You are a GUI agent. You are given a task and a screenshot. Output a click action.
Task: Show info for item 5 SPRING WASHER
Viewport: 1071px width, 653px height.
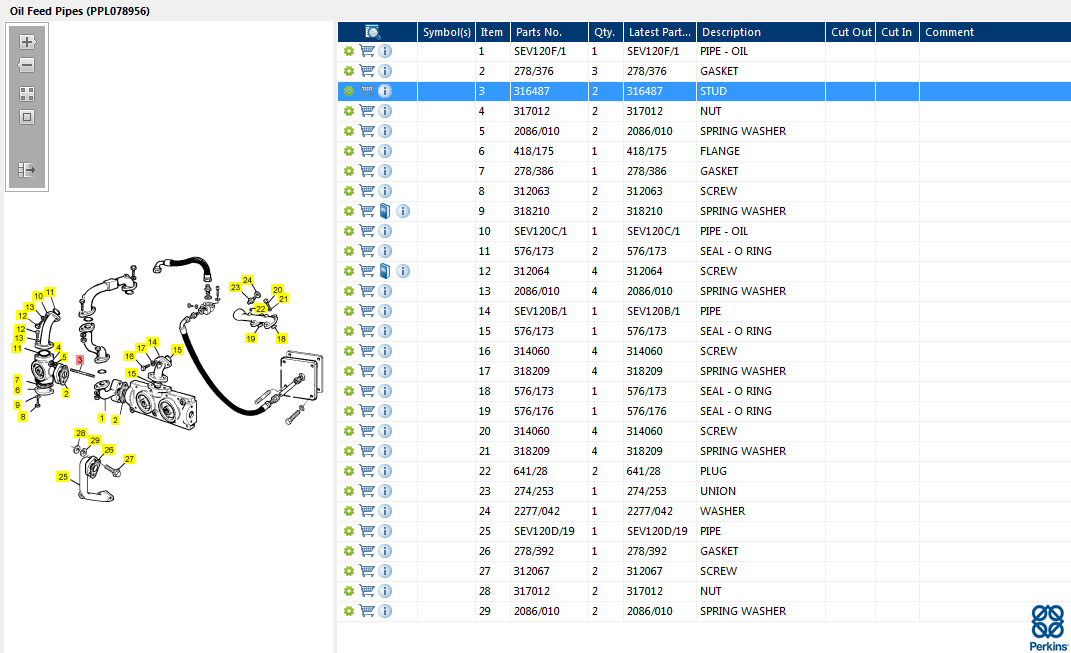tap(385, 130)
